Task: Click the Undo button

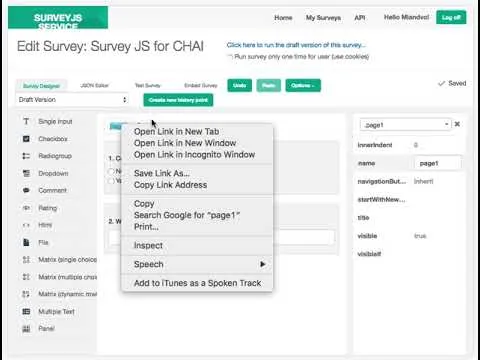Action: point(240,85)
